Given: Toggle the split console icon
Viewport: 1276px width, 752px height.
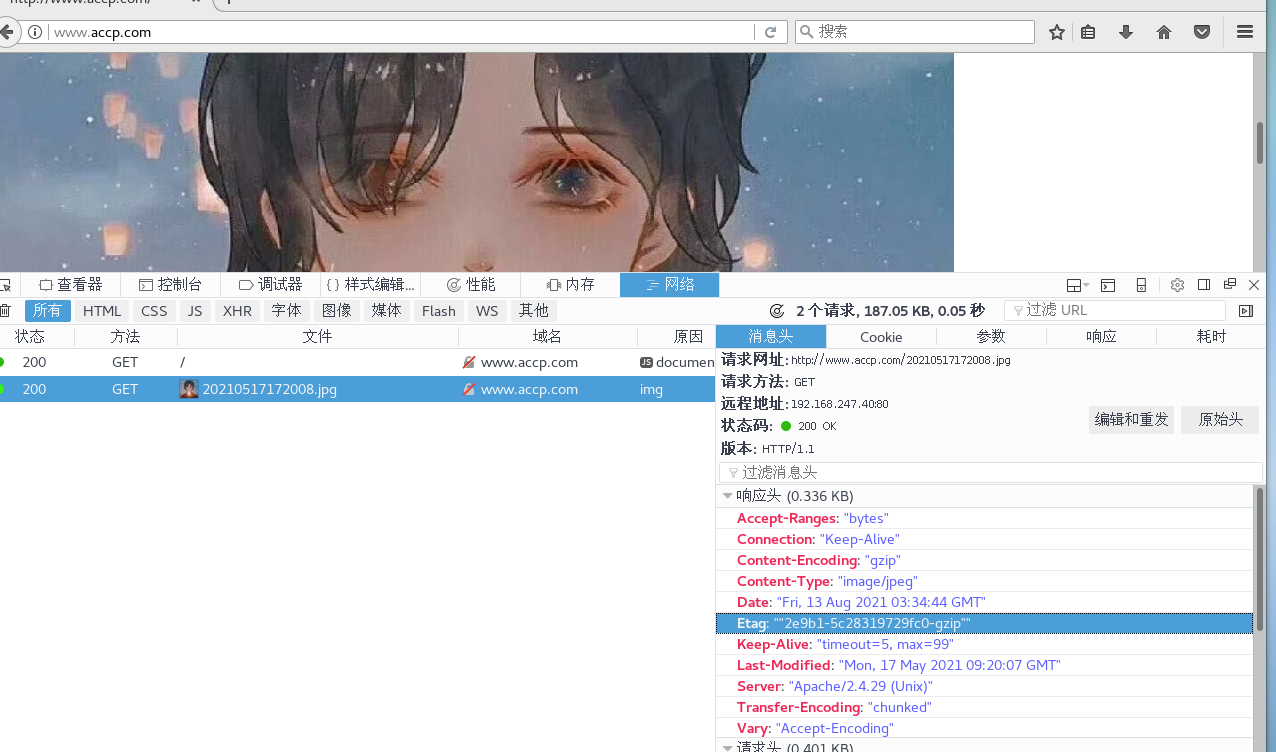Looking at the screenshot, I should coord(1108,285).
